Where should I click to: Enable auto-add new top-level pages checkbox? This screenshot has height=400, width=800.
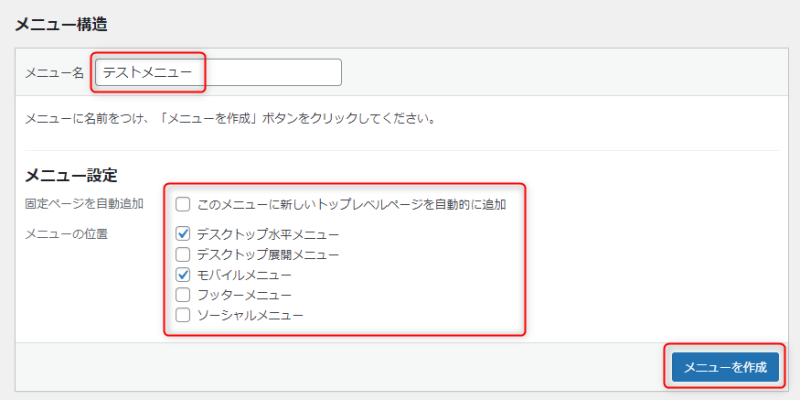pos(183,205)
